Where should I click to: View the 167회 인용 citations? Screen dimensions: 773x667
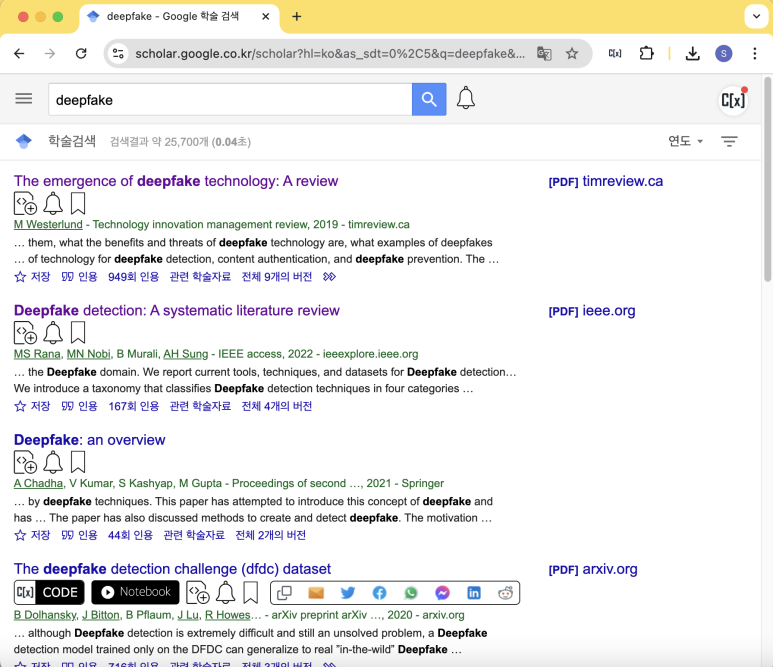click(x=134, y=406)
